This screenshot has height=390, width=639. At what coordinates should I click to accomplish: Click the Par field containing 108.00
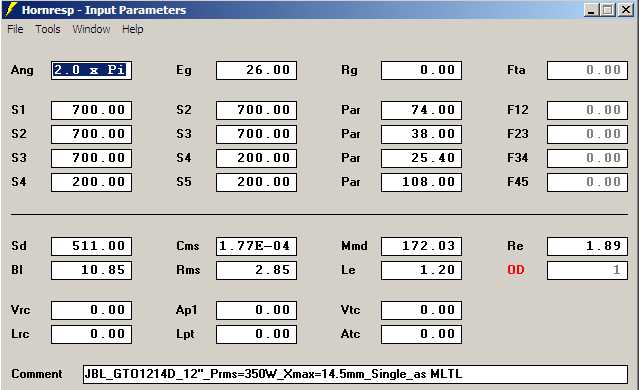421,182
